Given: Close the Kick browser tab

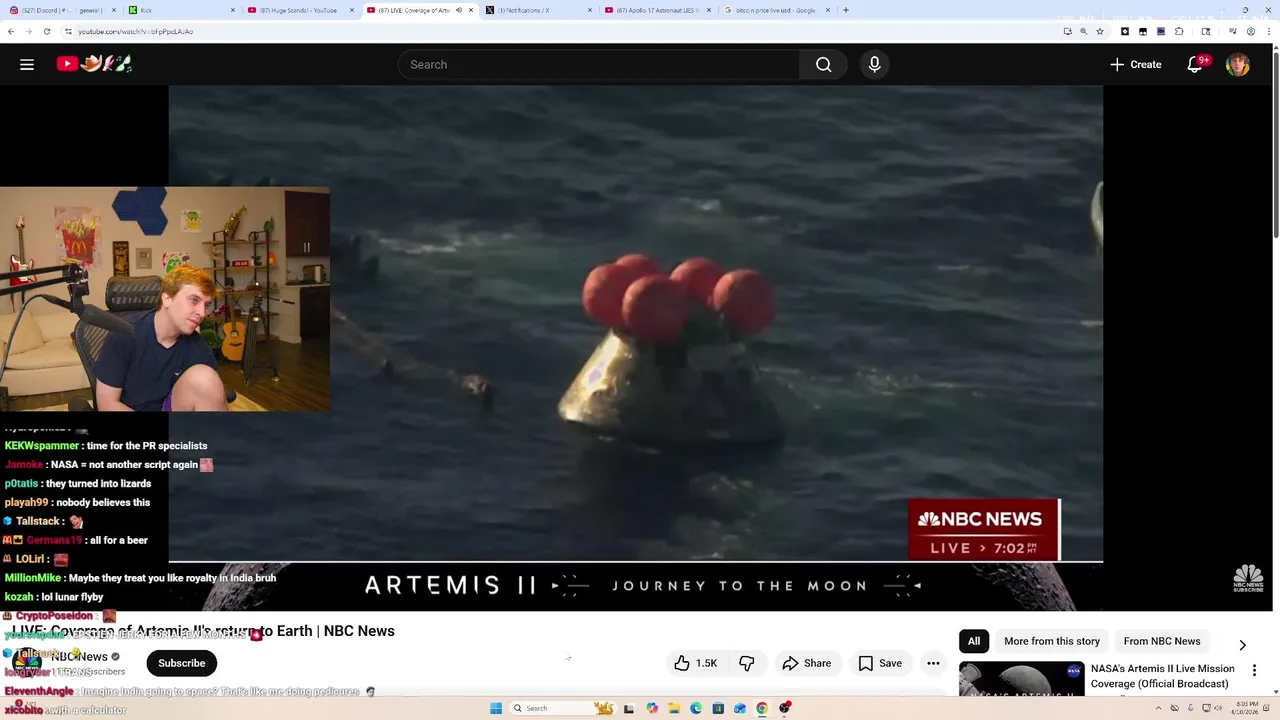Looking at the screenshot, I should [x=233, y=10].
